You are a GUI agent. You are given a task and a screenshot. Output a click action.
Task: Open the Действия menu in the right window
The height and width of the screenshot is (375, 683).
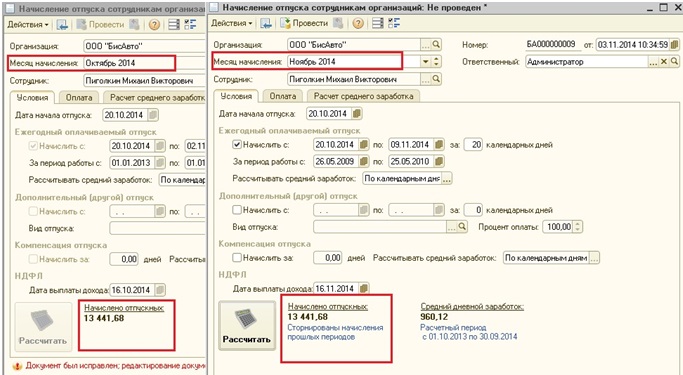point(232,23)
